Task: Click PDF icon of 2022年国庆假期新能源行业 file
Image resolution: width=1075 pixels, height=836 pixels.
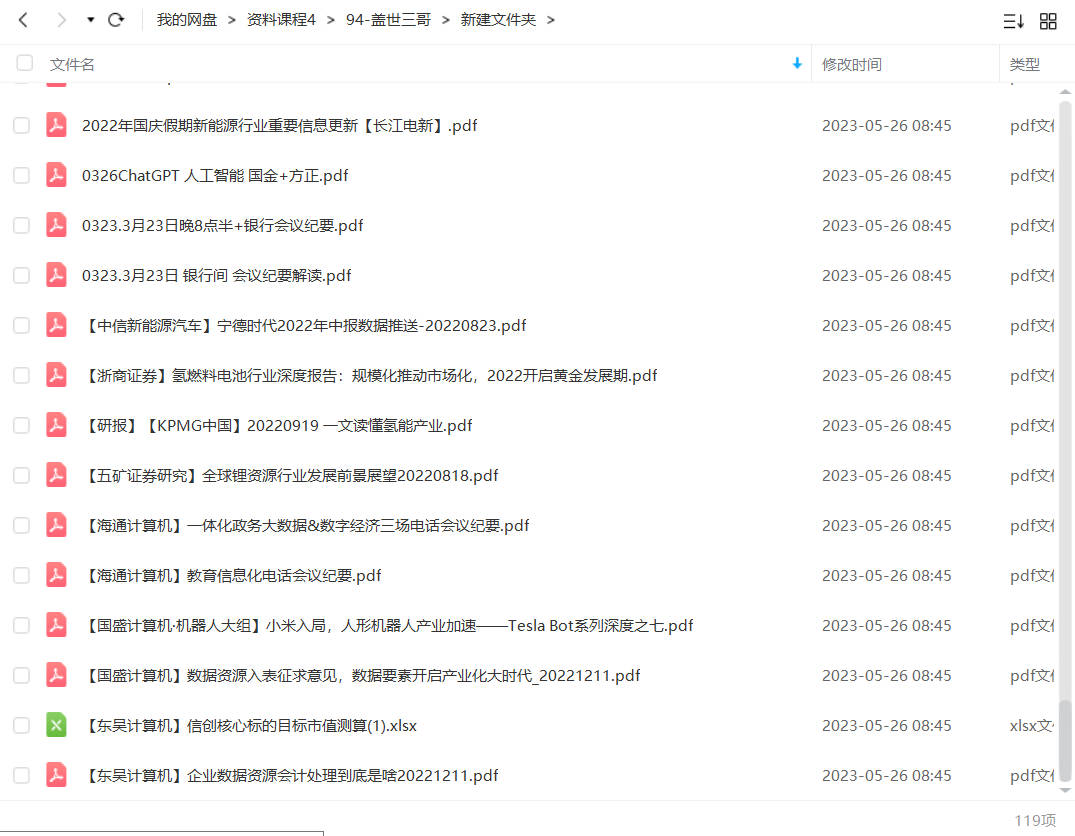Action: tap(56, 125)
